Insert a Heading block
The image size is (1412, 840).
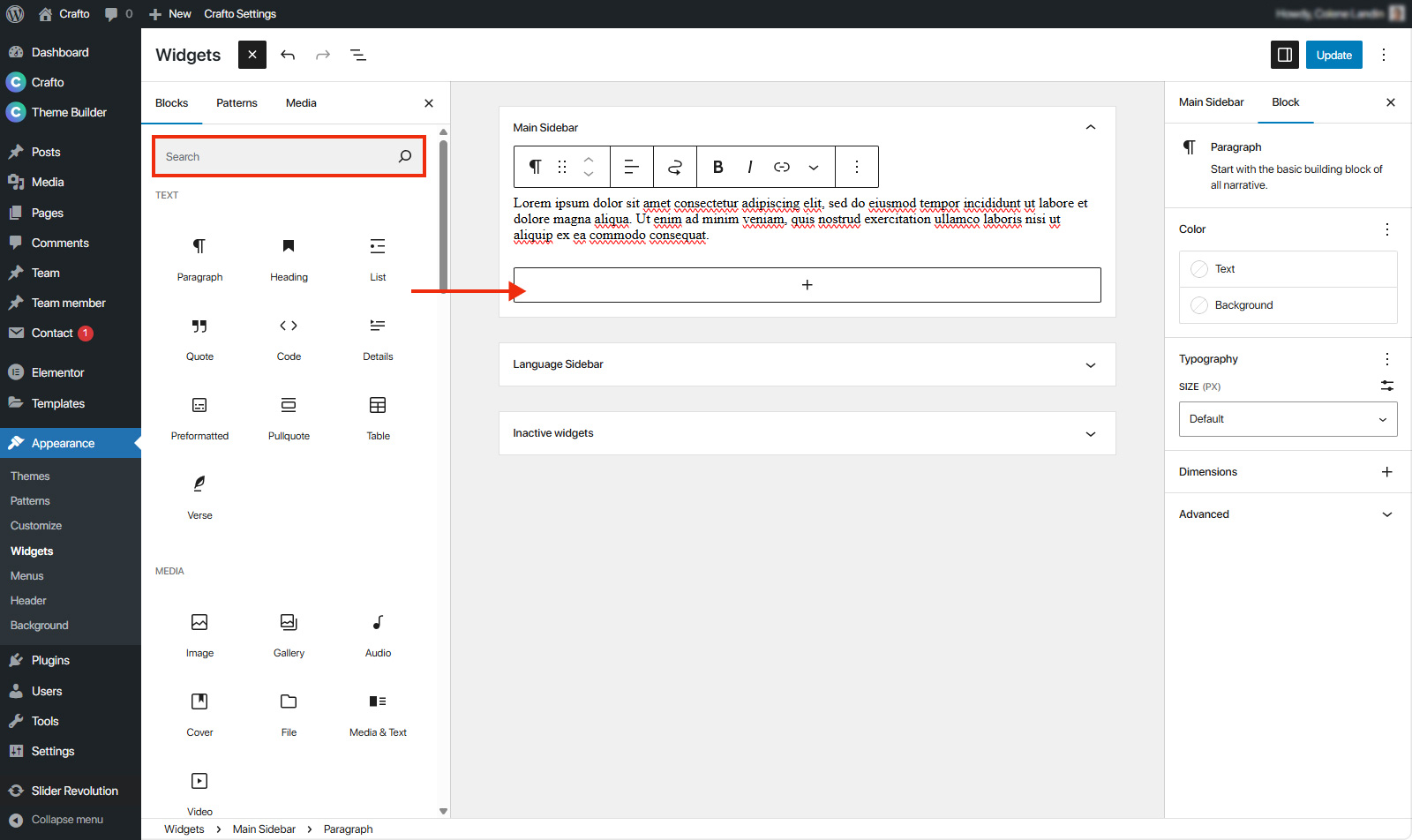coord(289,259)
